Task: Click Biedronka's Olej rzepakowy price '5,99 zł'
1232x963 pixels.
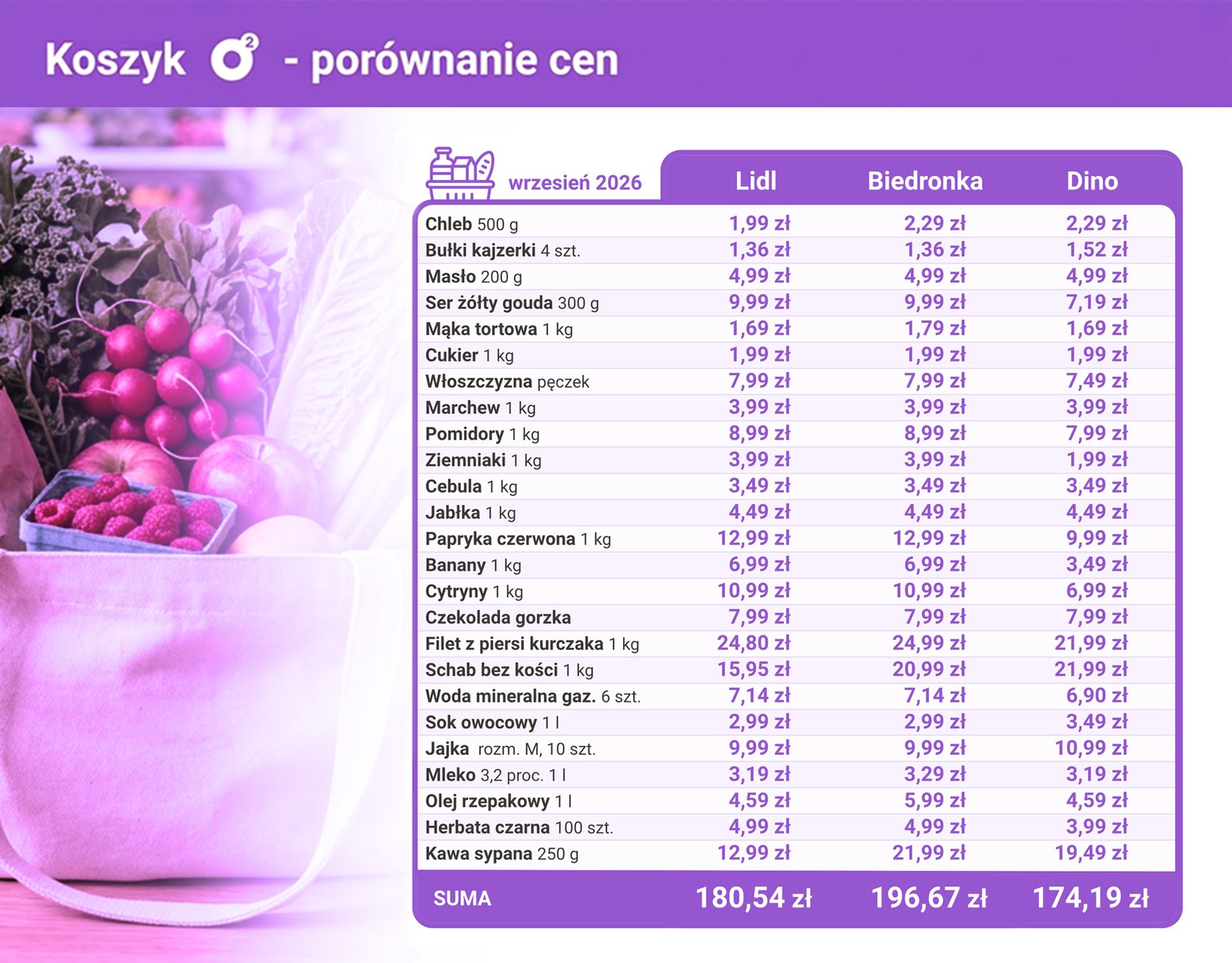Action: click(935, 800)
